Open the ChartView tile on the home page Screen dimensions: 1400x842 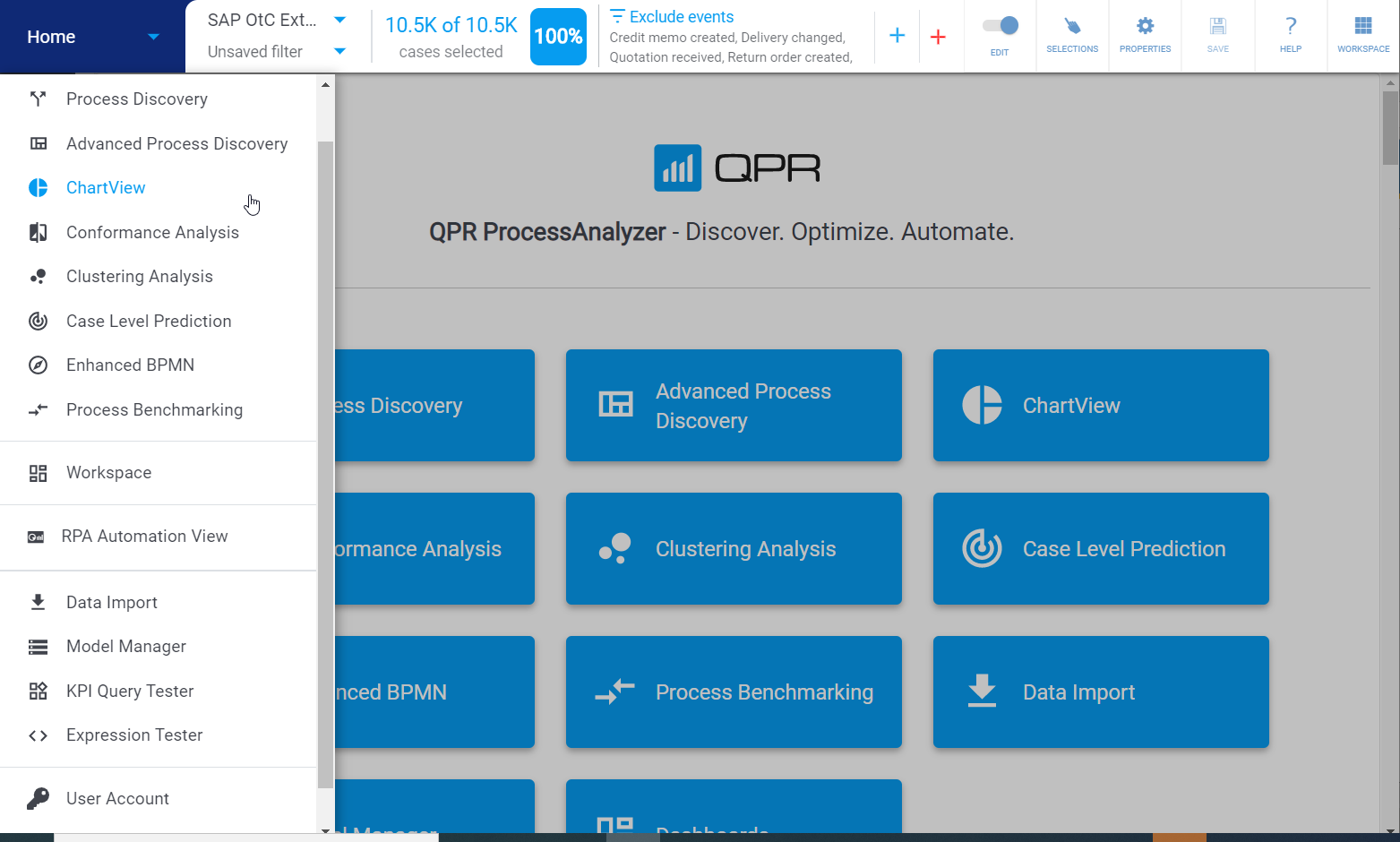pyautogui.click(x=1101, y=406)
